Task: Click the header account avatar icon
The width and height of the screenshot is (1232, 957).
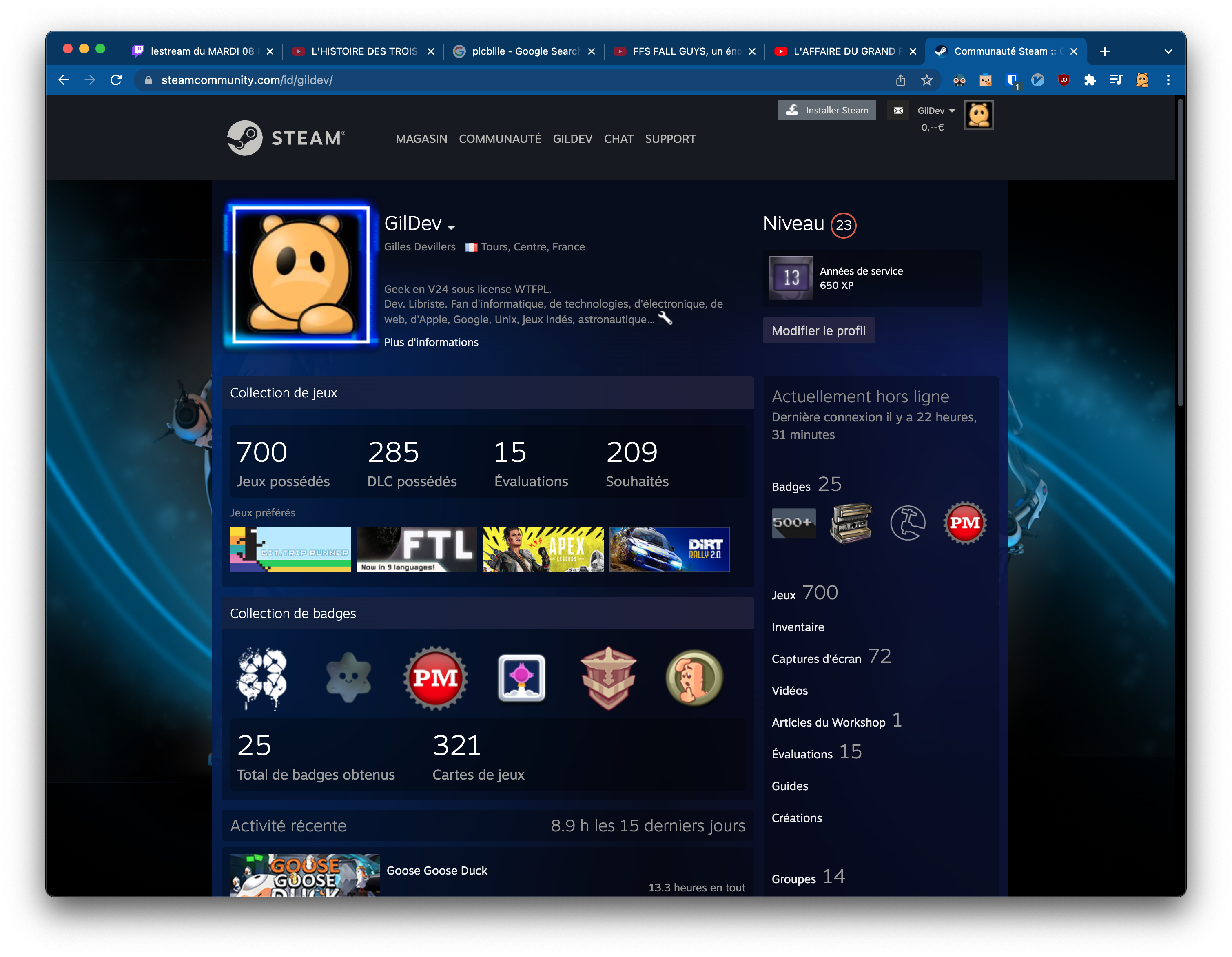Action: tap(979, 115)
